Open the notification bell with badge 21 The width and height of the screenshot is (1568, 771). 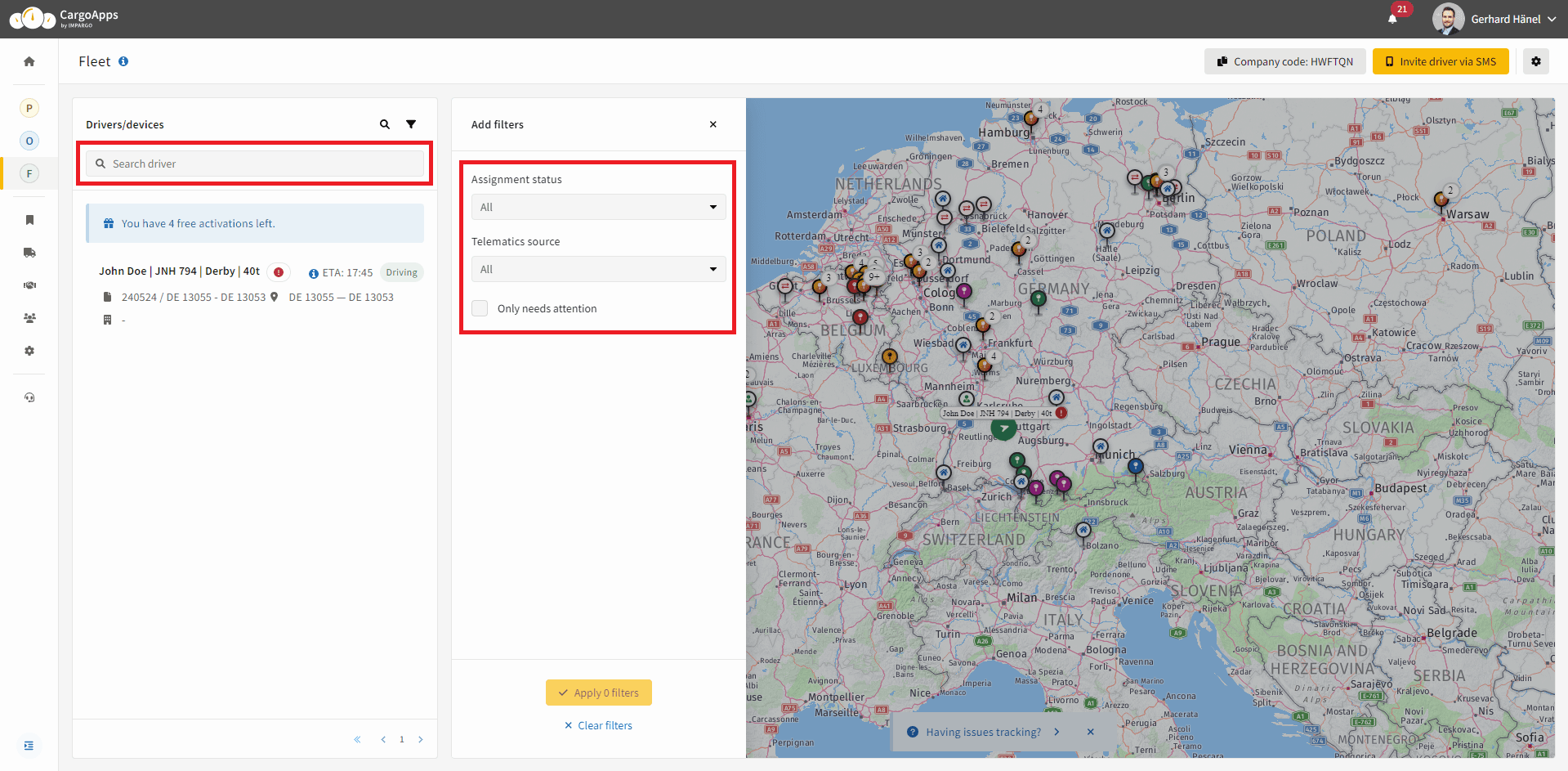1392,19
